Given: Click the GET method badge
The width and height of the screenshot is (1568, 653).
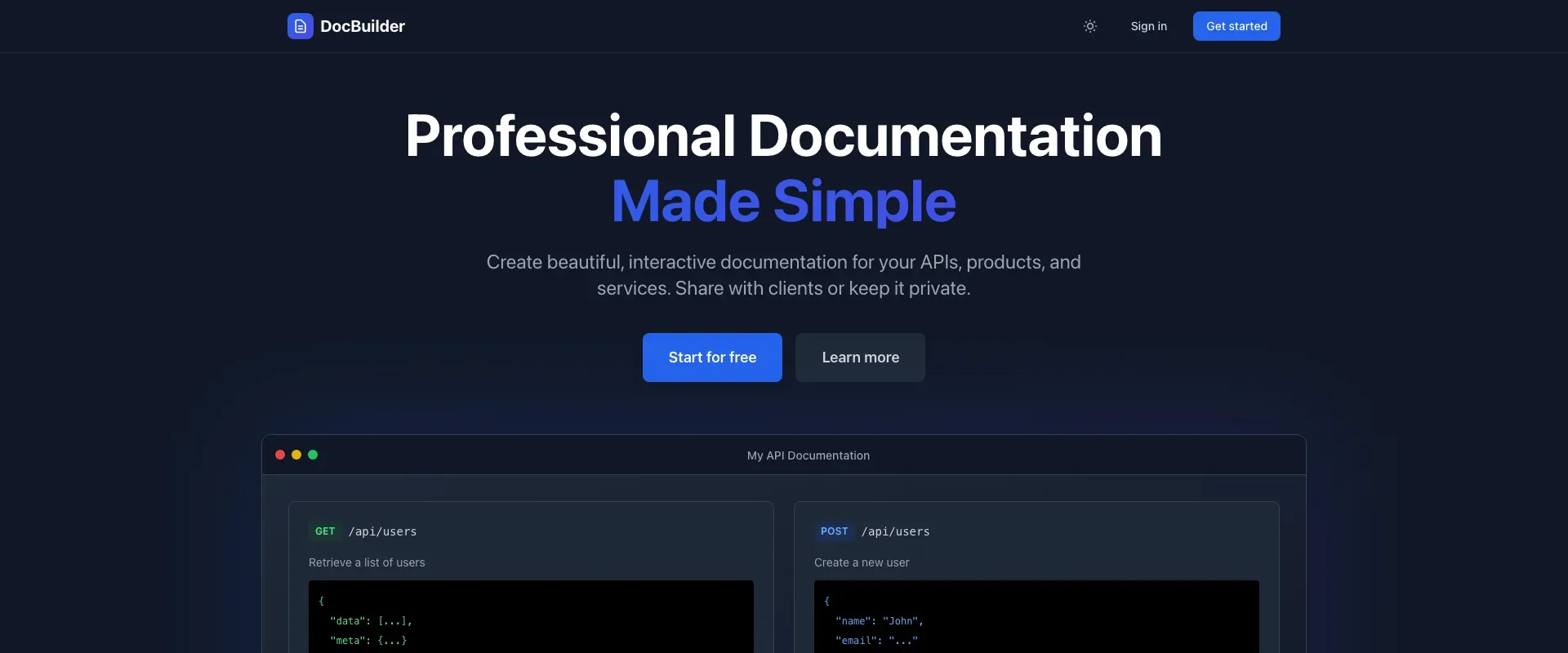Looking at the screenshot, I should tap(325, 531).
